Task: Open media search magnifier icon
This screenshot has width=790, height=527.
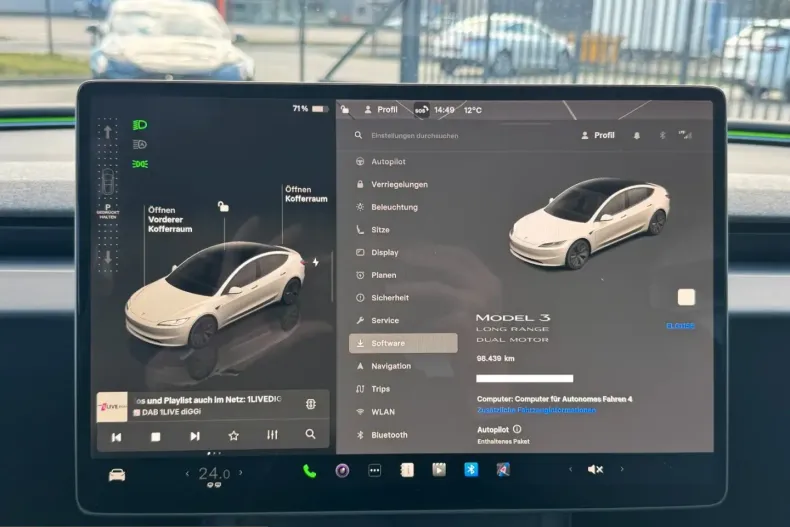Action: point(310,434)
